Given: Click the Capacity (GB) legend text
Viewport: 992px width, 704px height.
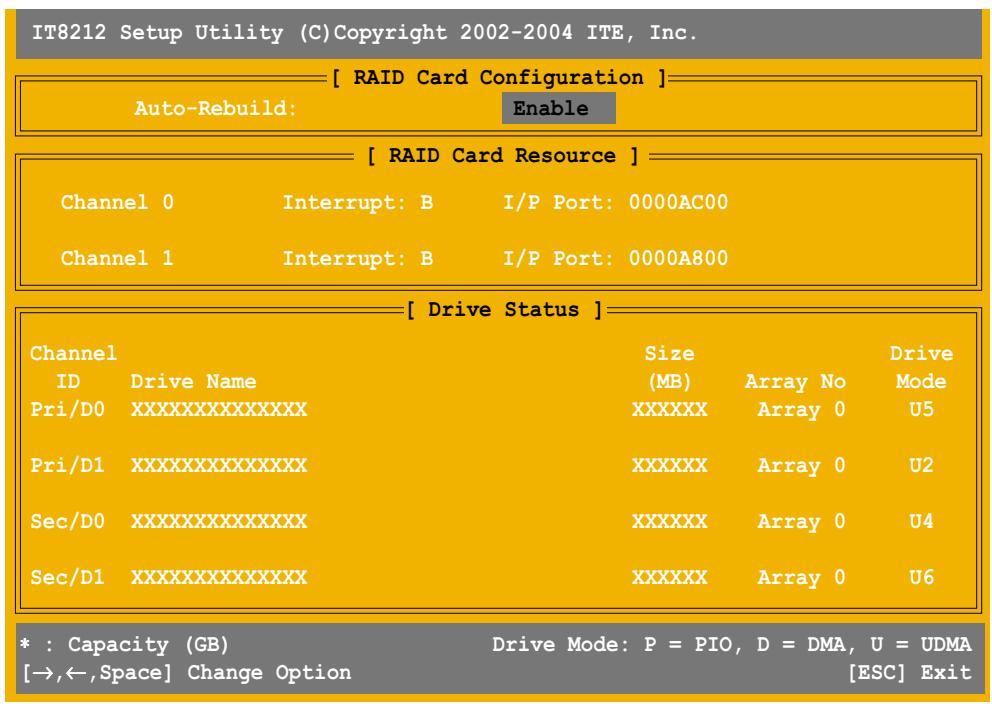Looking at the screenshot, I should click(124, 645).
